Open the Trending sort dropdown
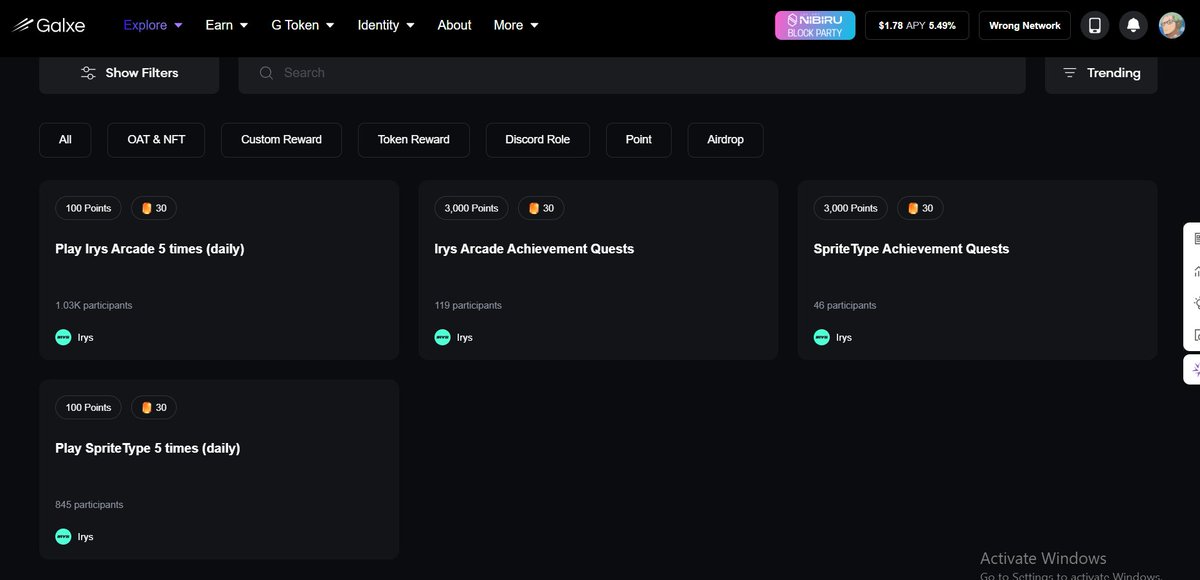Viewport: 1200px width, 580px height. [x=1101, y=73]
